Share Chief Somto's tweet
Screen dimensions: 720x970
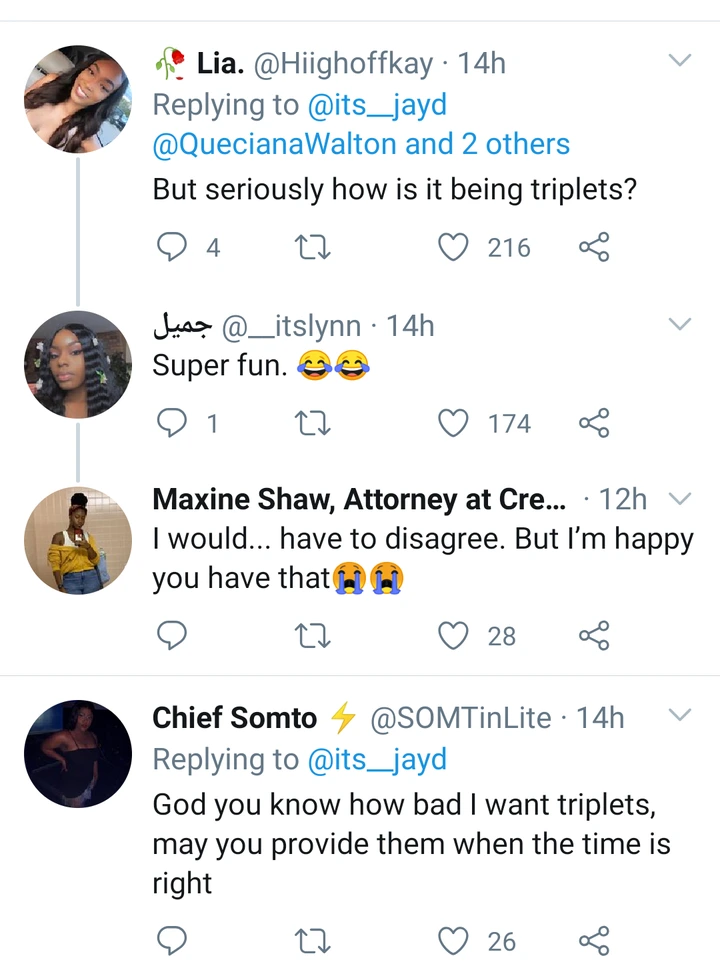click(594, 940)
